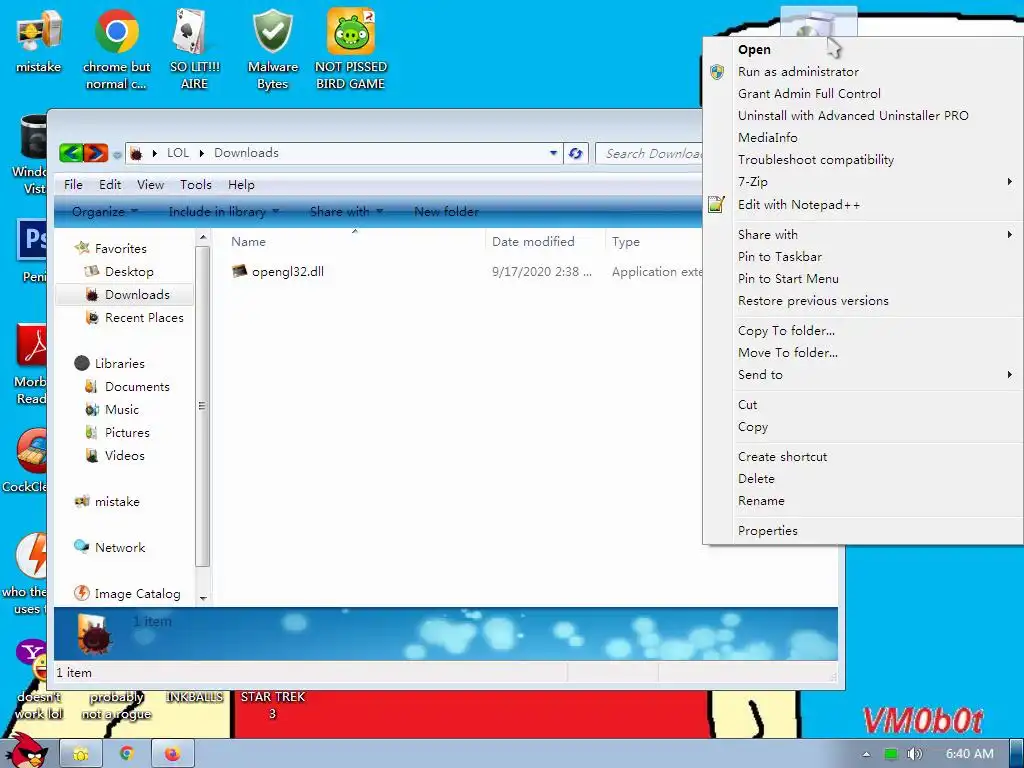Click the Refresh button beside address bar
Image resolution: width=1024 pixels, height=768 pixels.
pos(575,153)
